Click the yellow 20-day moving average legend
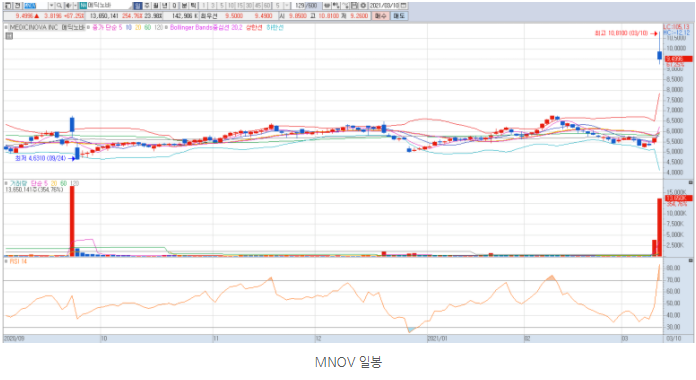The width and height of the screenshot is (696, 380). click(x=138, y=28)
